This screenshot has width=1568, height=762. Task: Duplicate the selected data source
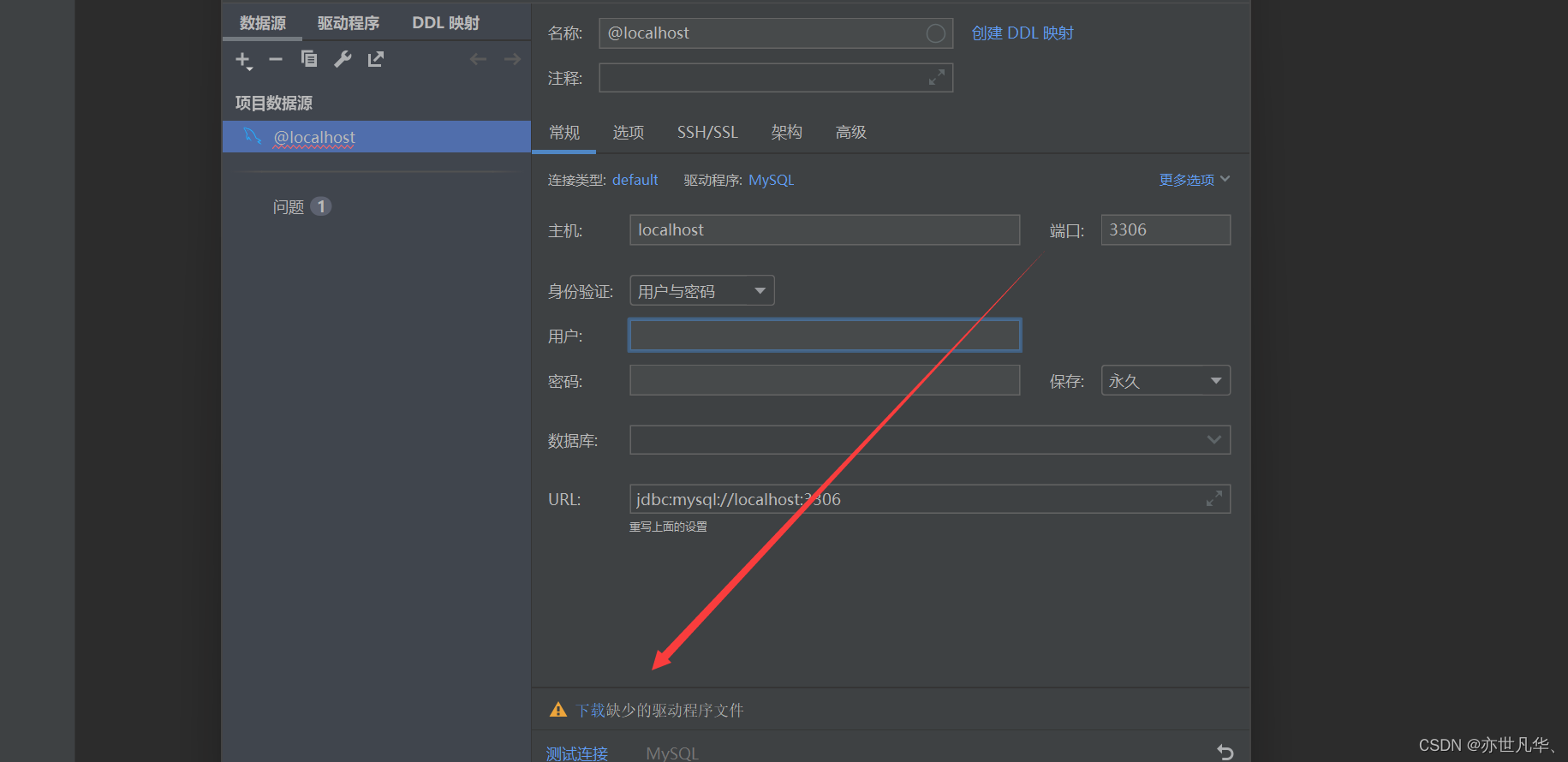[x=309, y=58]
